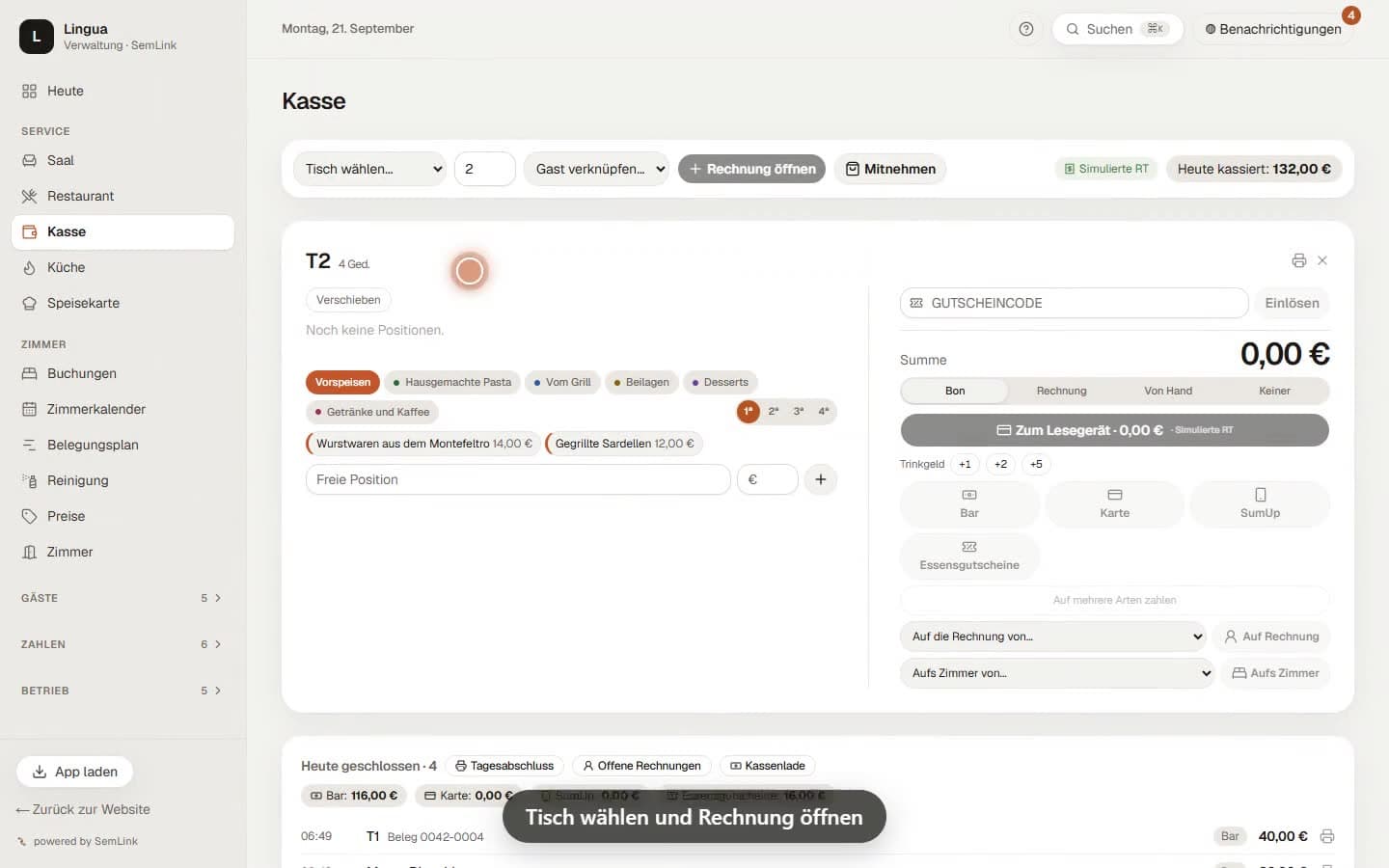Select Von Hand receipt type
Viewport: 1389px width, 868px height.
pos(1168,391)
